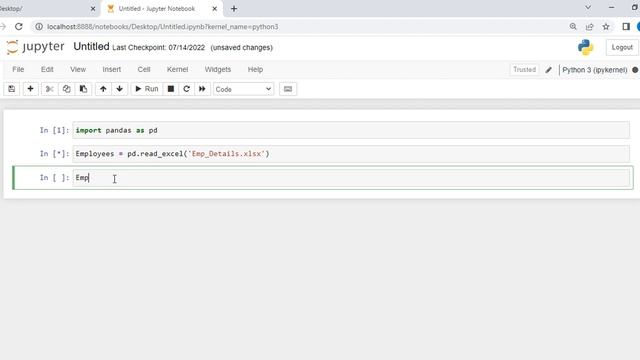Open a new browser tab with plus
This screenshot has width=640, height=360.
click(x=234, y=9)
